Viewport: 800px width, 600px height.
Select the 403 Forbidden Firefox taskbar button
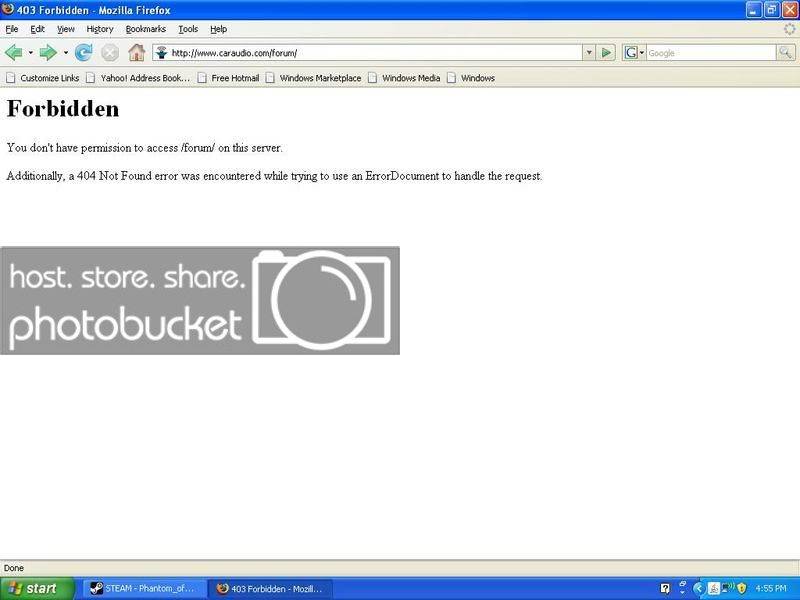[x=271, y=589]
